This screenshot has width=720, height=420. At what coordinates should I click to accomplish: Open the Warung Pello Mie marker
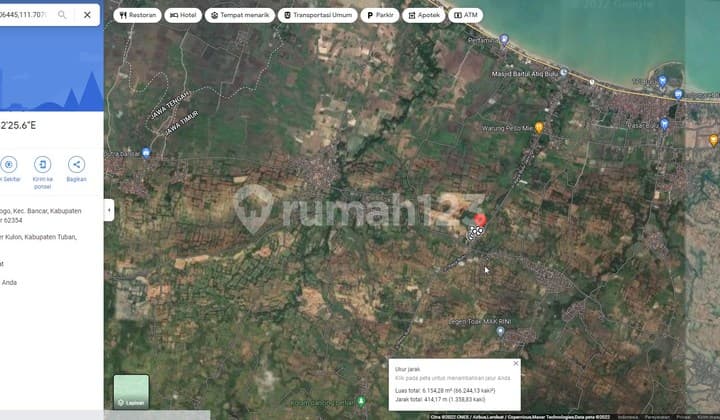click(x=539, y=127)
